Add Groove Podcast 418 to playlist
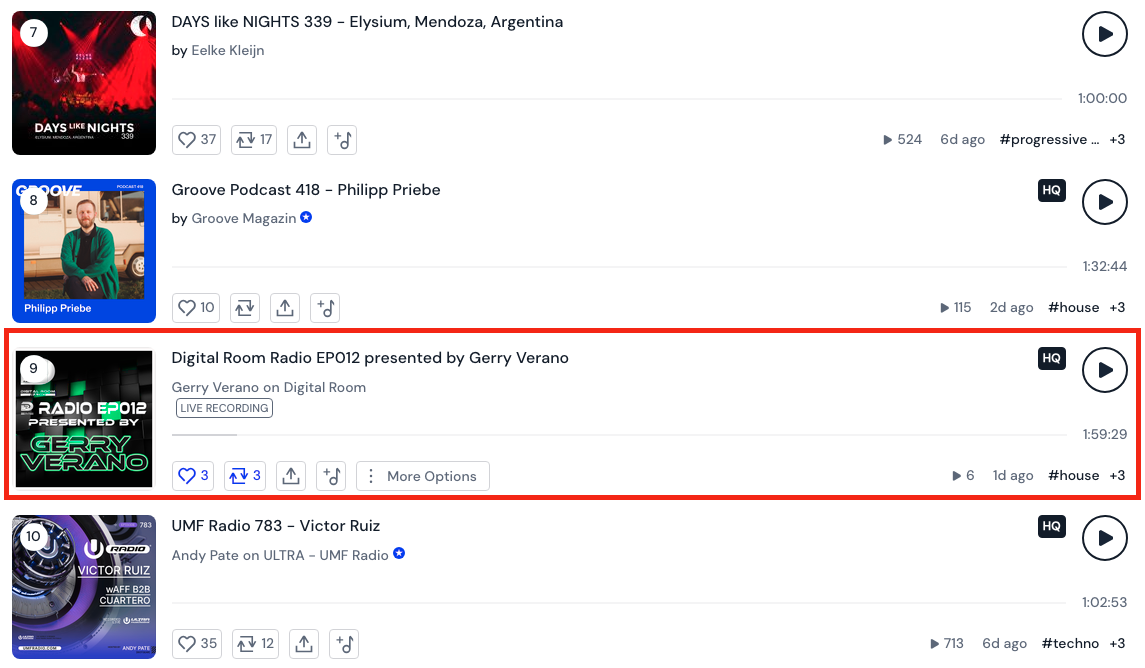 (x=325, y=307)
